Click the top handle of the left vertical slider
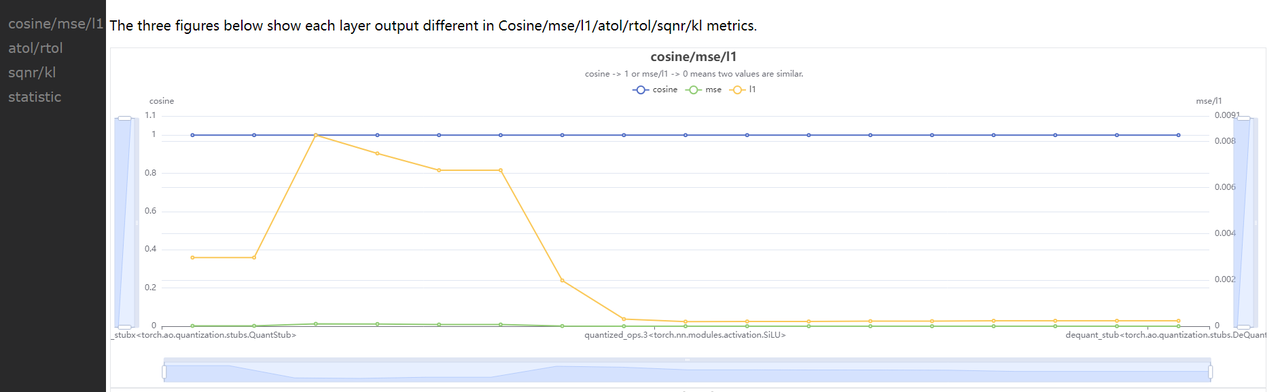 (x=125, y=118)
